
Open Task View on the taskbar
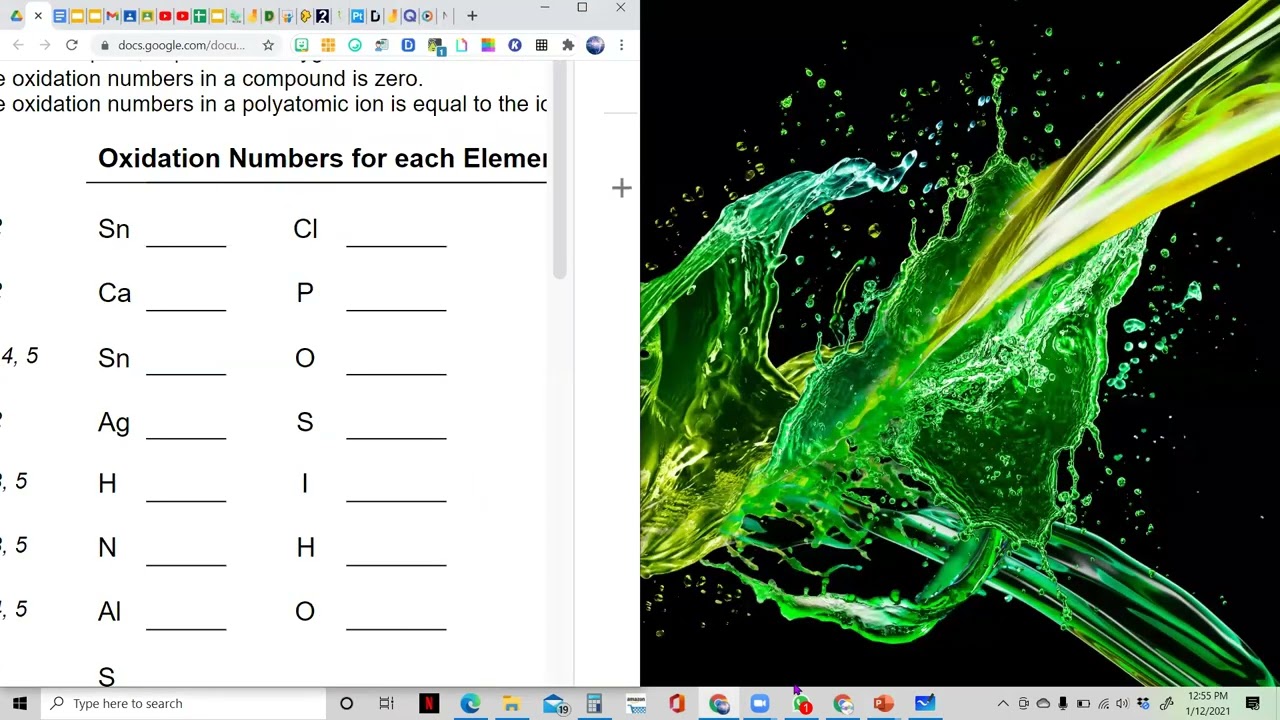386,703
